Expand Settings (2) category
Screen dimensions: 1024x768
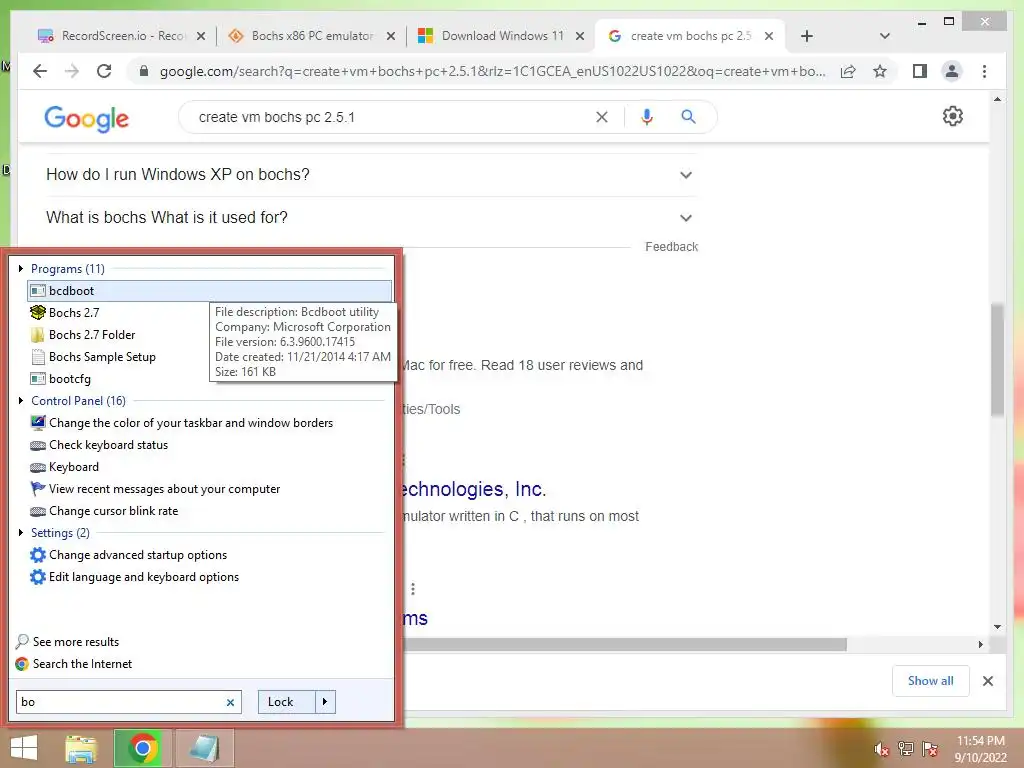[21, 533]
